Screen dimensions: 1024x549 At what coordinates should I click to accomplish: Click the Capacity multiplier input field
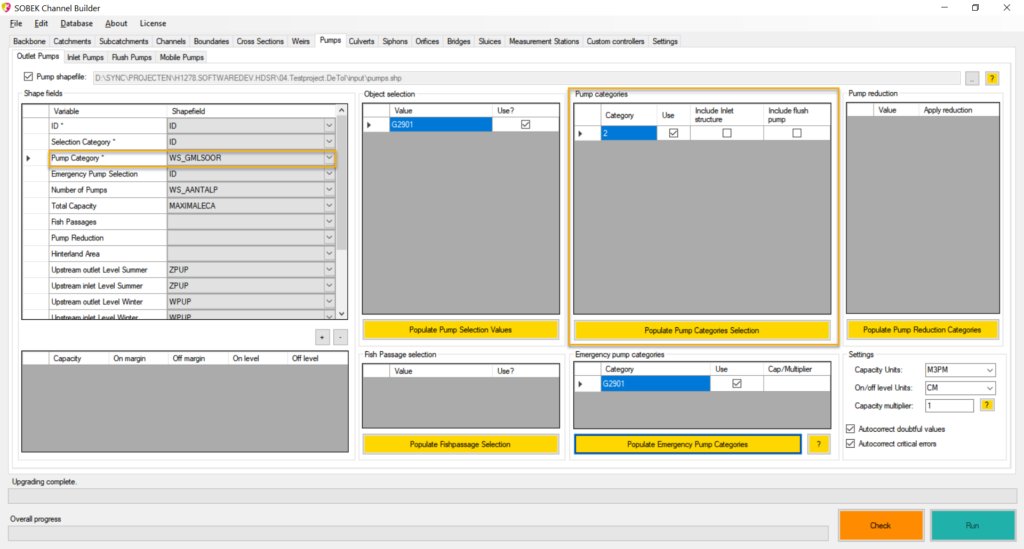948,405
